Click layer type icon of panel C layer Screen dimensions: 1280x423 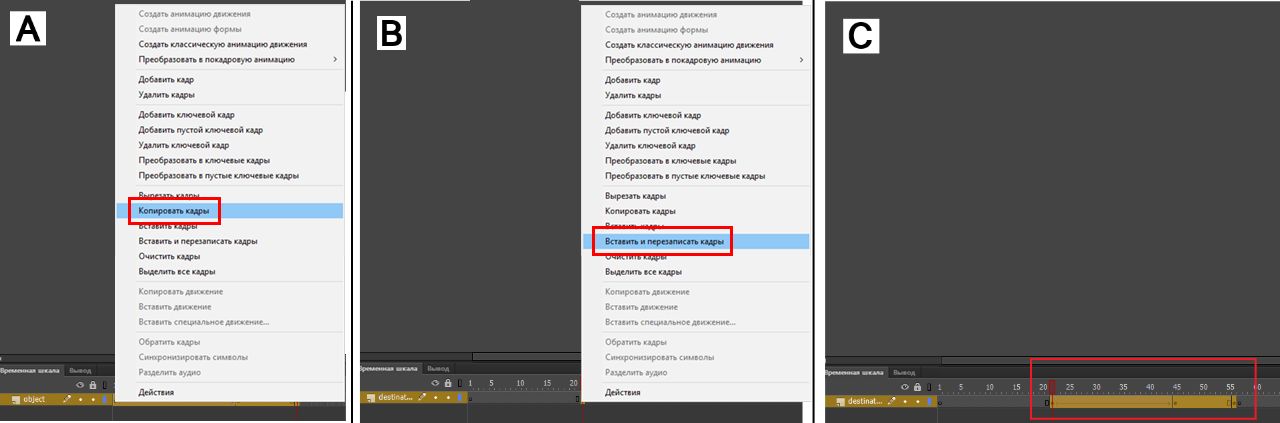point(839,401)
